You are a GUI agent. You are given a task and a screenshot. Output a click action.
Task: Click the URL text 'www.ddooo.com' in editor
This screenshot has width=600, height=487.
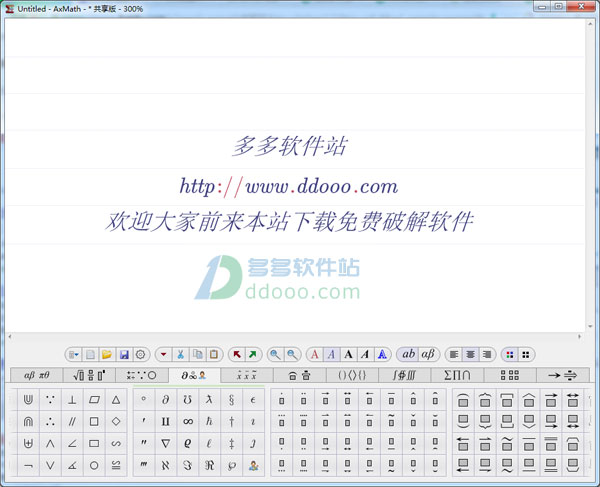pyautogui.click(x=321, y=187)
